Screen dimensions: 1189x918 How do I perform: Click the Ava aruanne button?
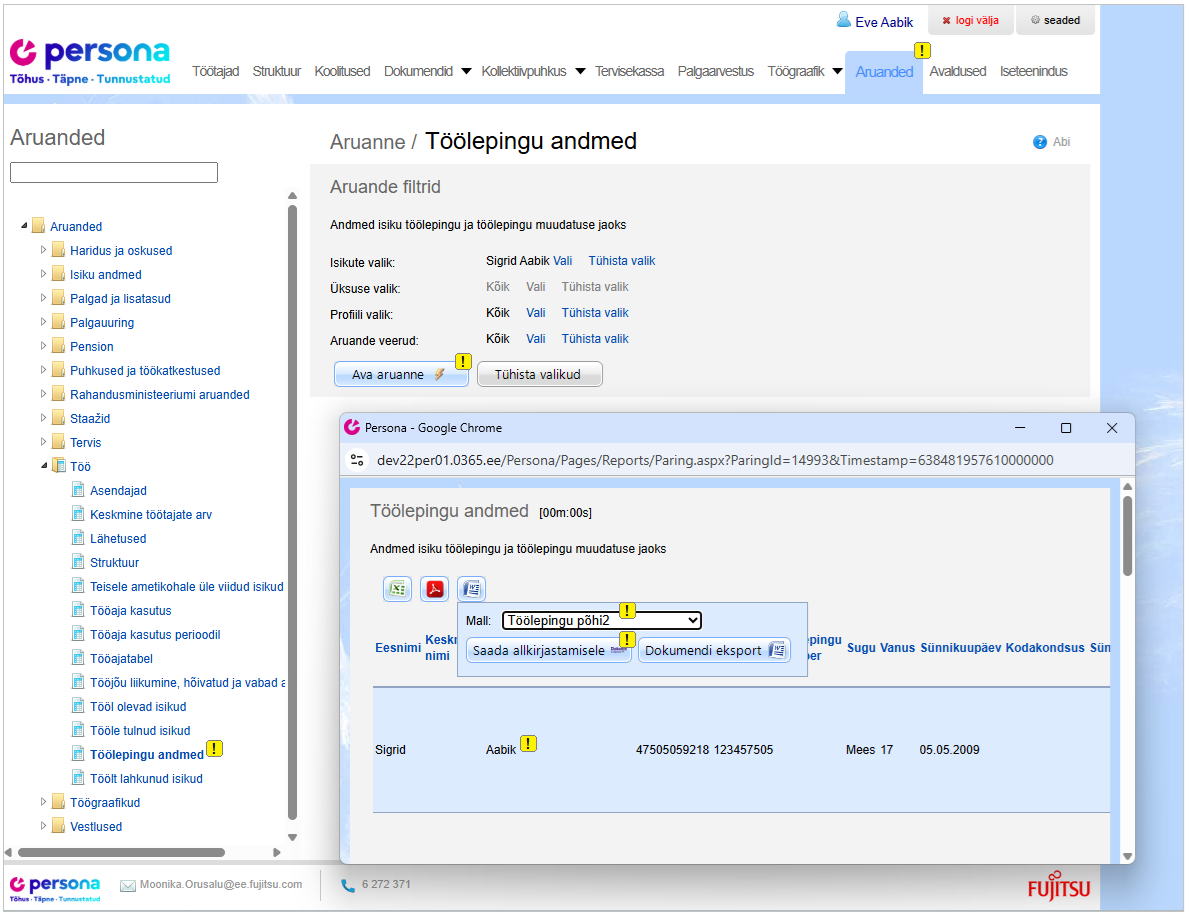click(401, 375)
